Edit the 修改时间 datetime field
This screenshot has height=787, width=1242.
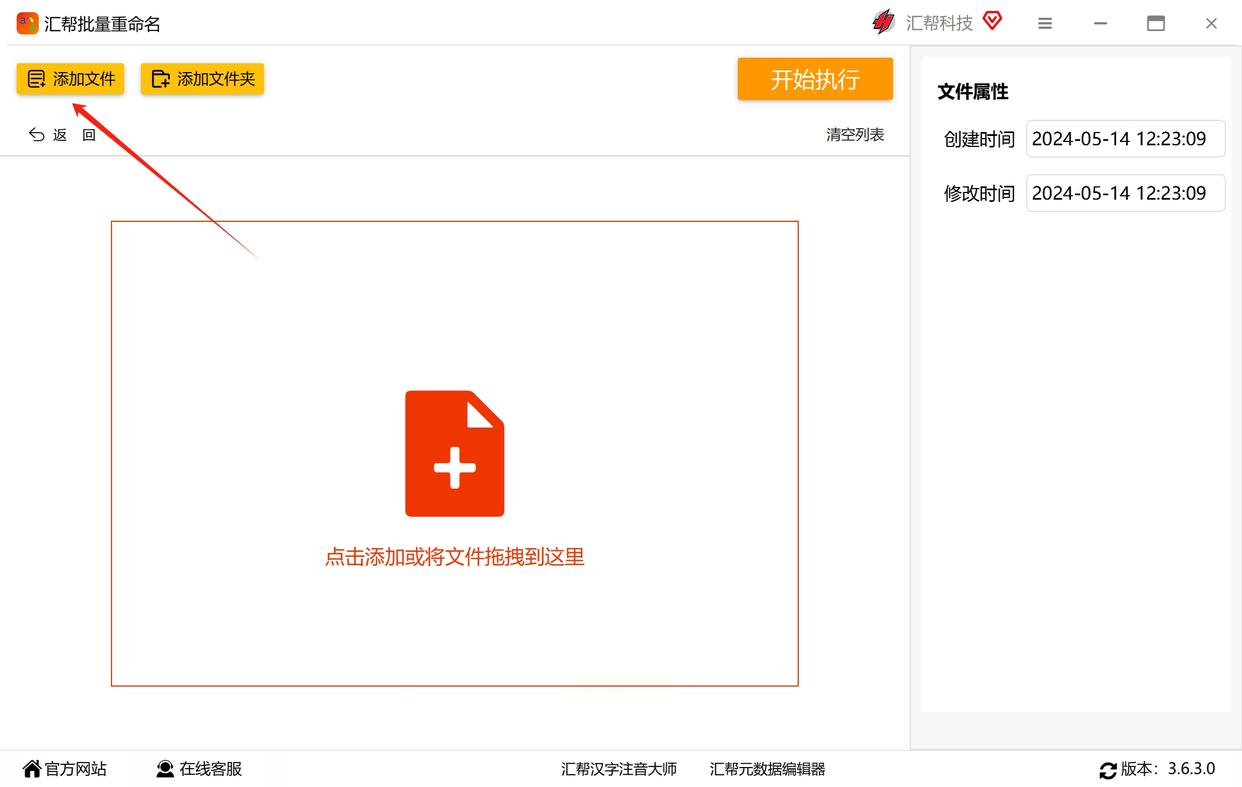point(1126,193)
